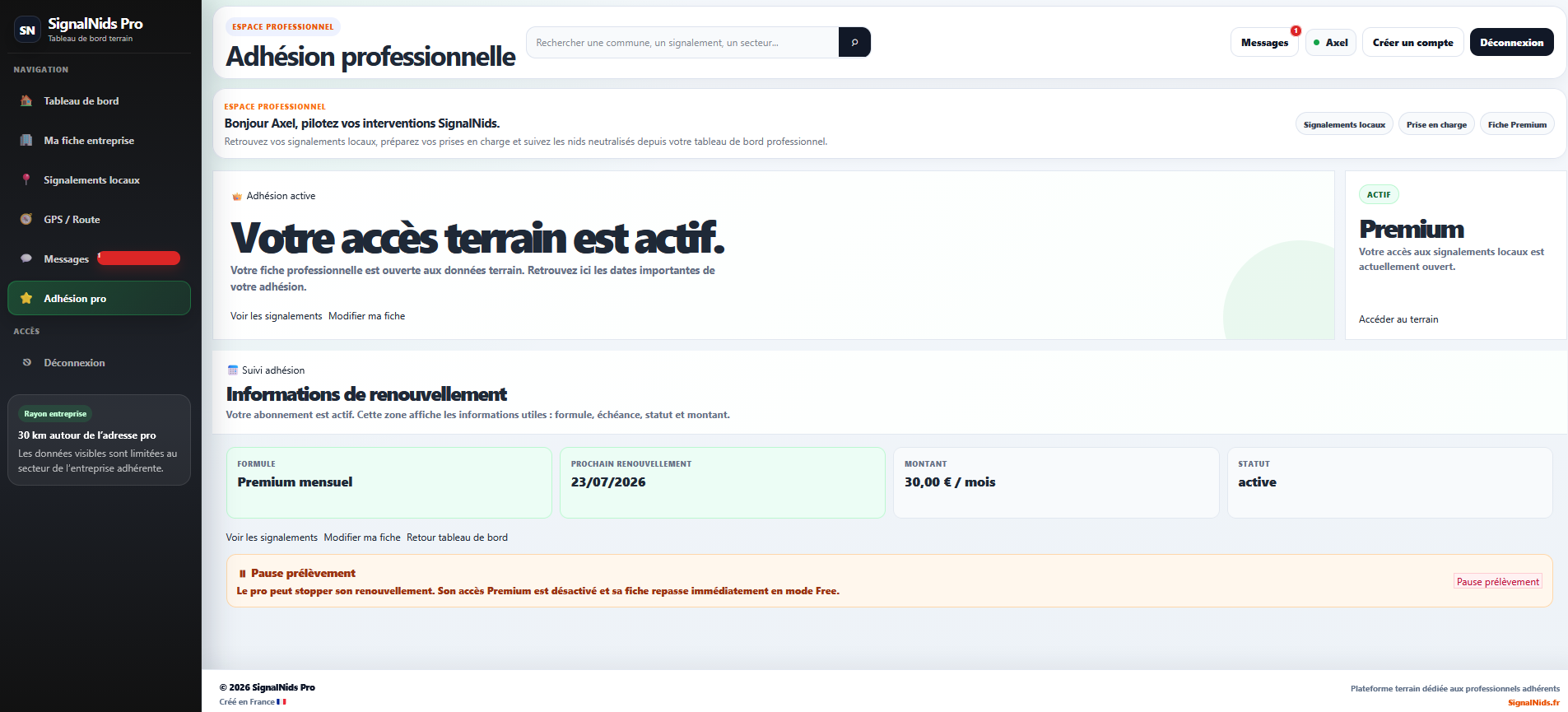Click Retour tableau de bord link
The height and width of the screenshot is (712, 1568).
point(457,537)
